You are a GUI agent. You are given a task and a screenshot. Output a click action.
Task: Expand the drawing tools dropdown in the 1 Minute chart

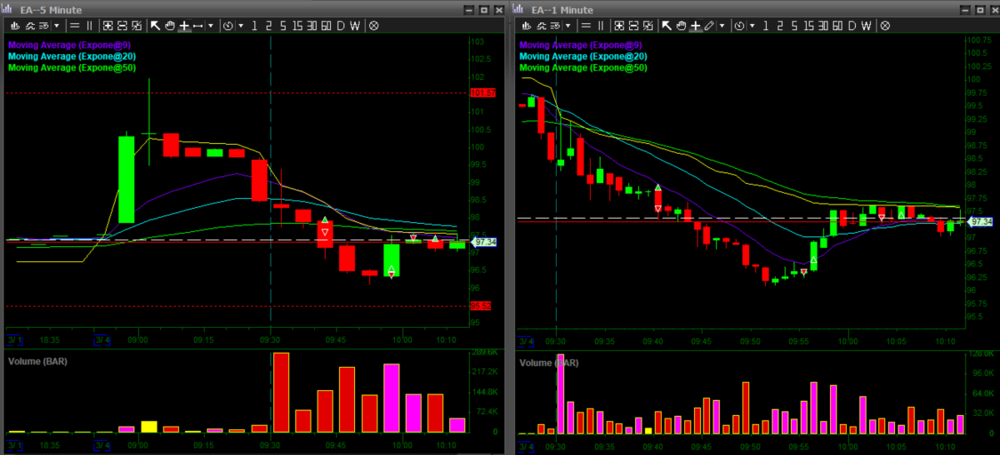(721, 25)
